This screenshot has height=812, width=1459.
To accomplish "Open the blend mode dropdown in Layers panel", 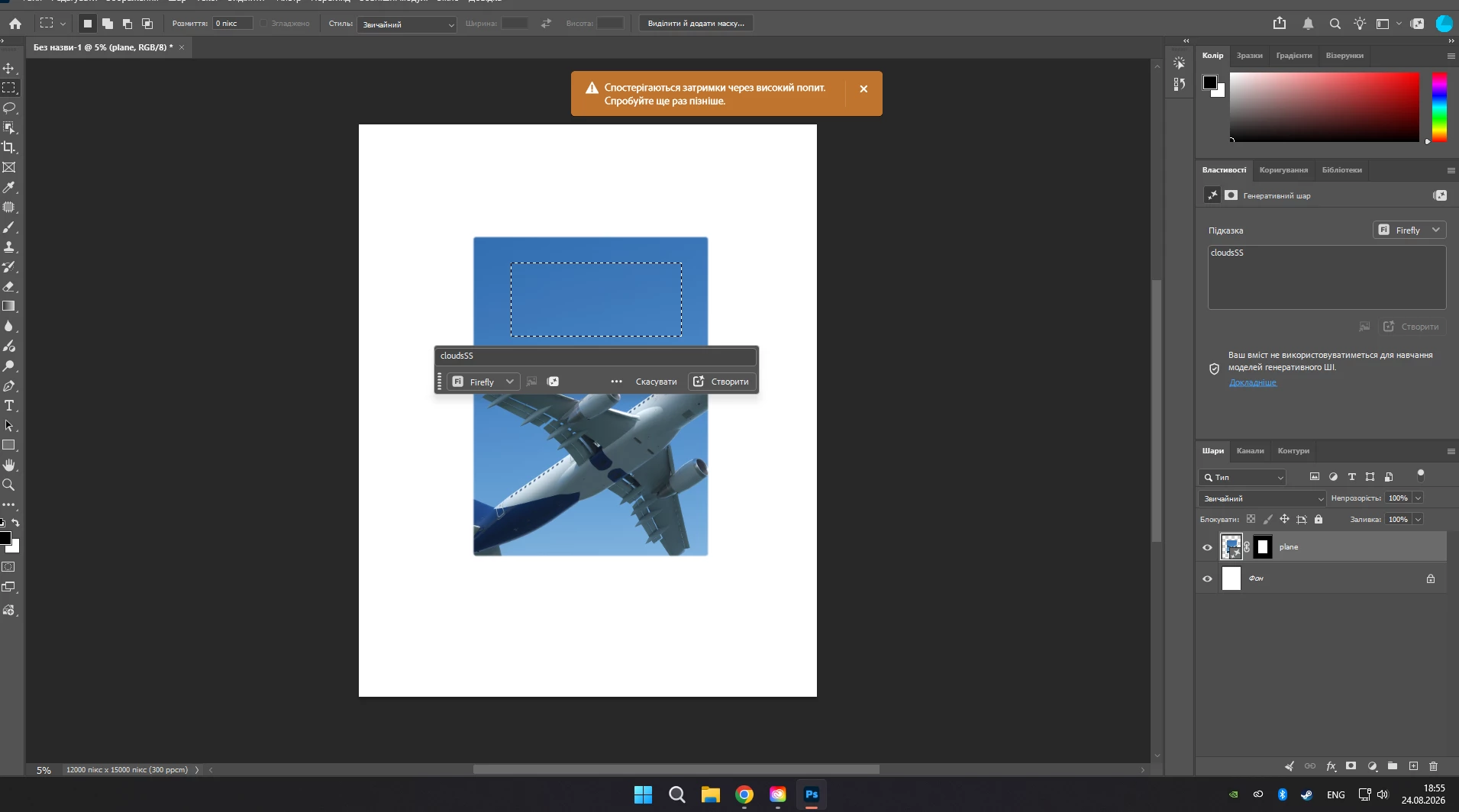I will click(x=1262, y=498).
